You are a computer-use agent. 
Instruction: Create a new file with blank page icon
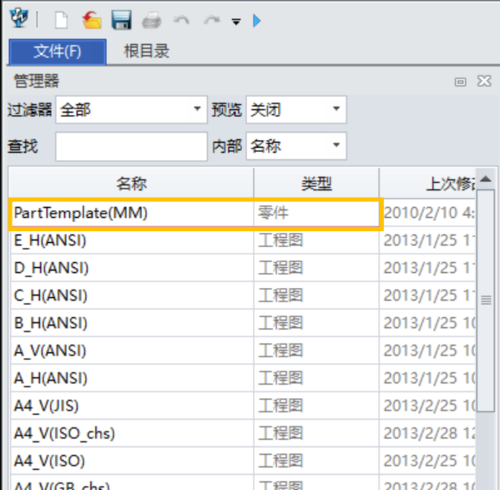pyautogui.click(x=62, y=20)
